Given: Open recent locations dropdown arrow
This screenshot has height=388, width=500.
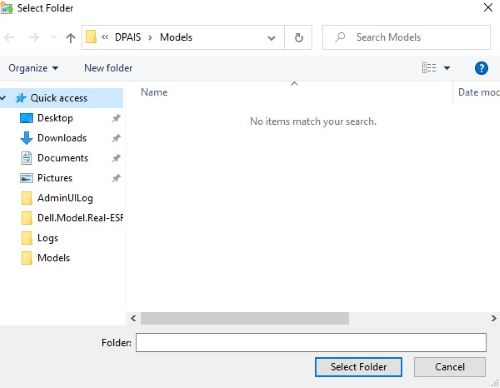Looking at the screenshot, I should [x=53, y=37].
